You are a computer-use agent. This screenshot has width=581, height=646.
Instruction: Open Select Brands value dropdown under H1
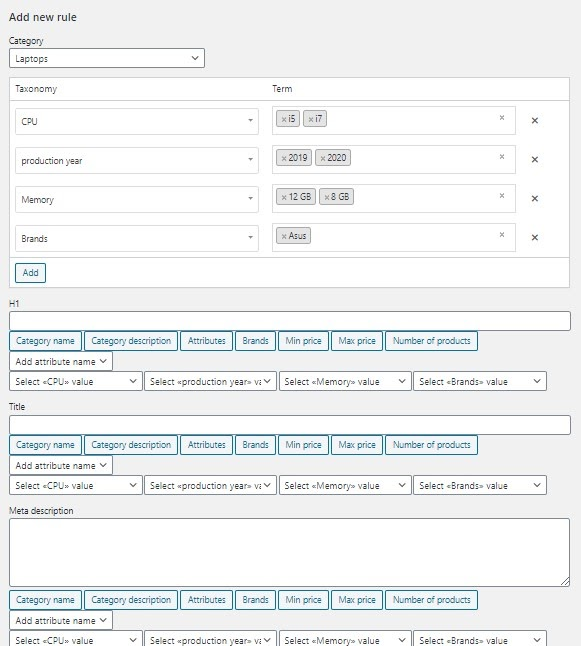pos(480,382)
